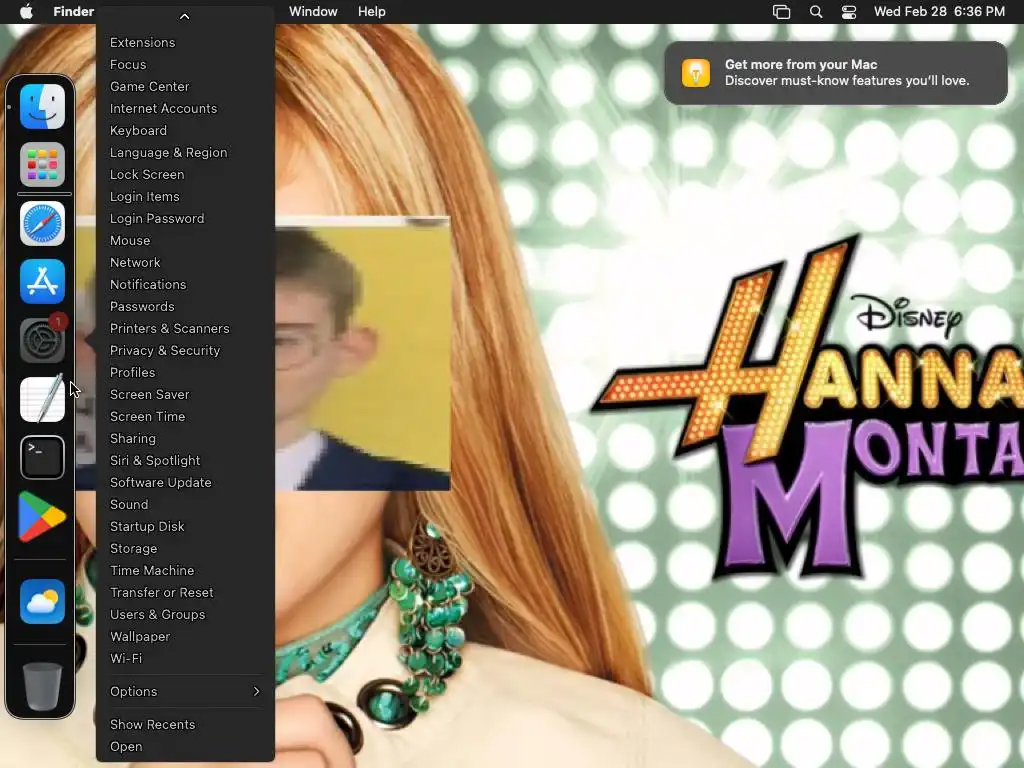Screen dimensions: 1024x768
Task: Click the Tips lightbulb notification icon
Action: coord(696,72)
